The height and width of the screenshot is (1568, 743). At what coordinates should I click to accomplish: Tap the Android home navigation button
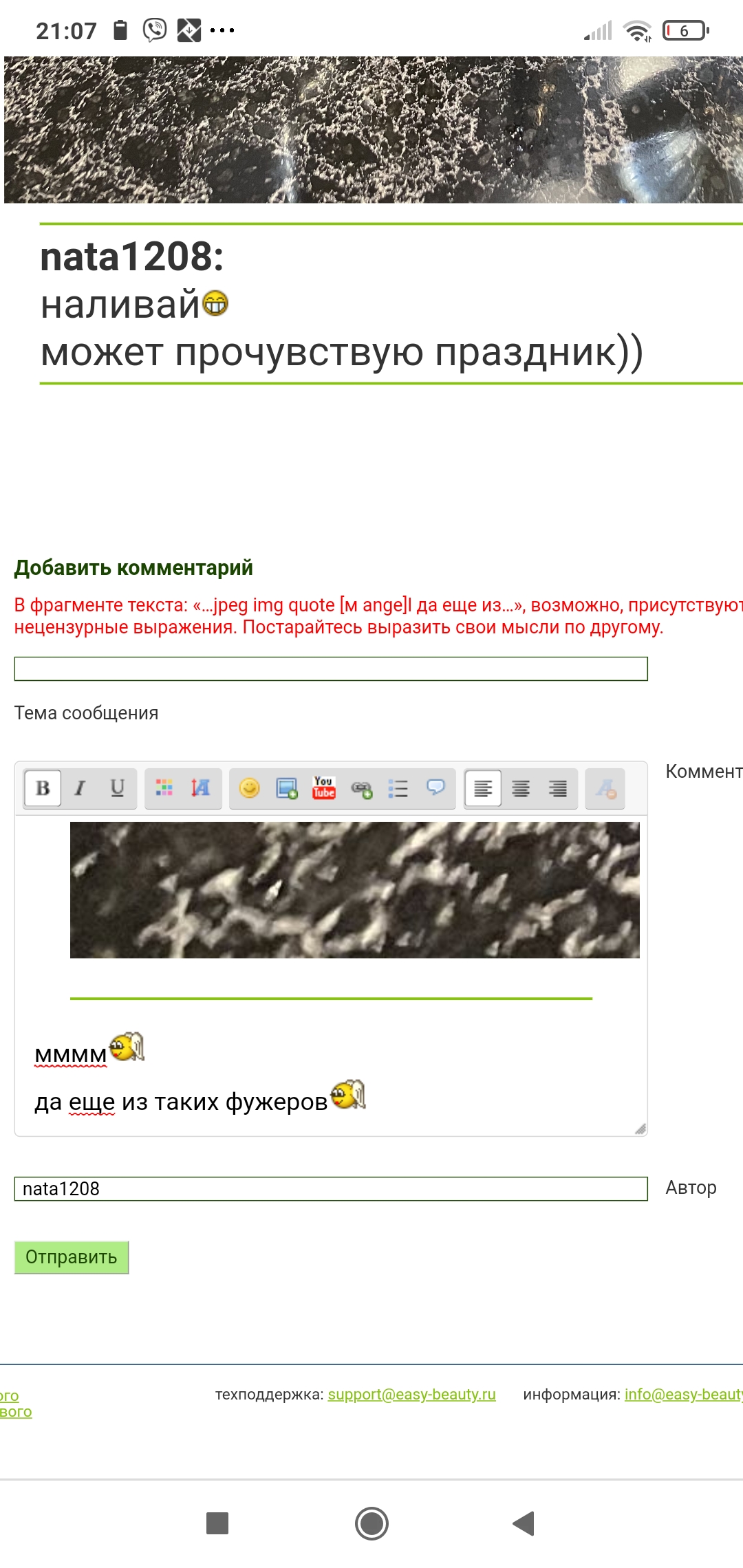click(x=371, y=1523)
